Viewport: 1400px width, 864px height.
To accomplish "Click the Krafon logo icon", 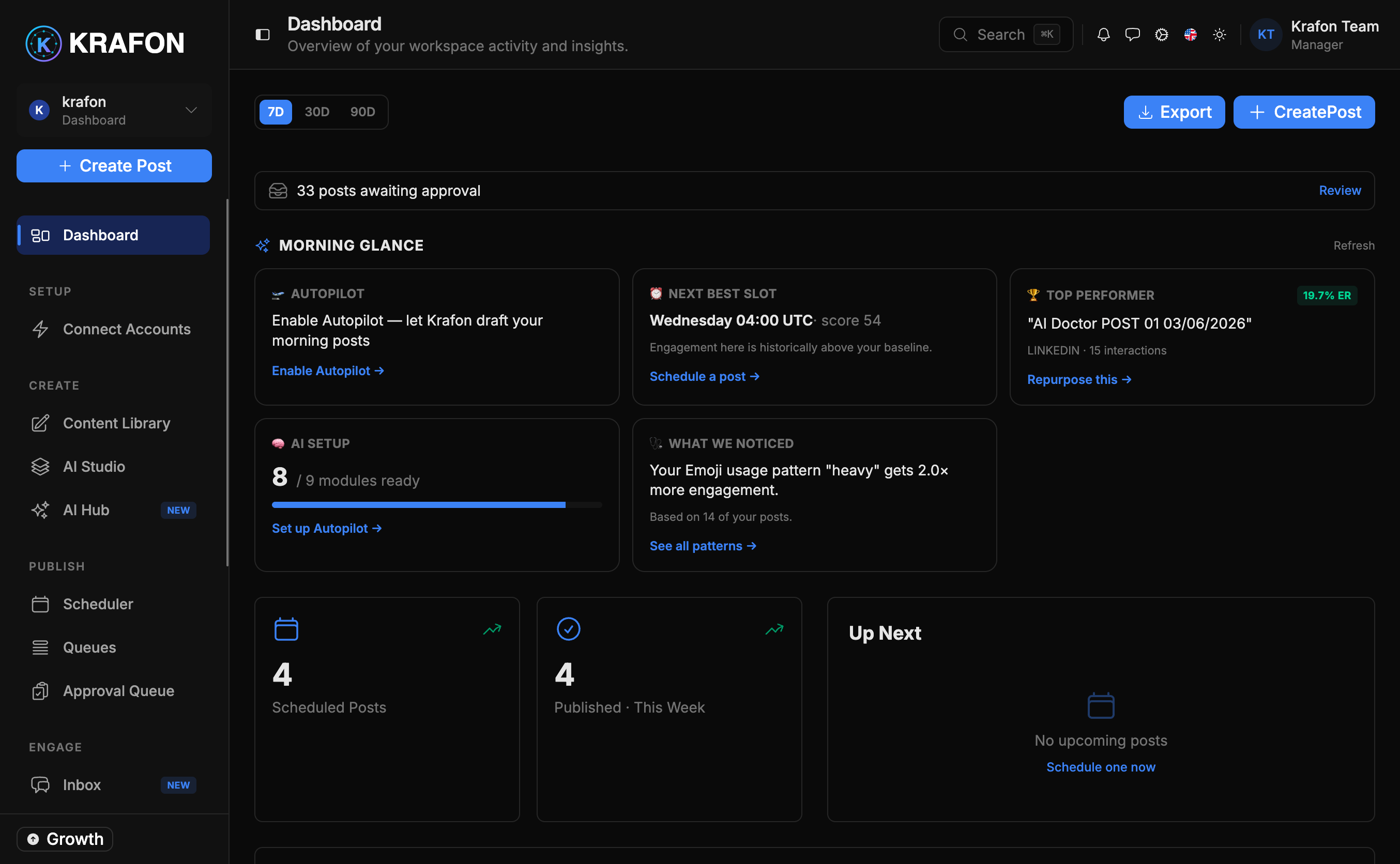I will pos(43,43).
